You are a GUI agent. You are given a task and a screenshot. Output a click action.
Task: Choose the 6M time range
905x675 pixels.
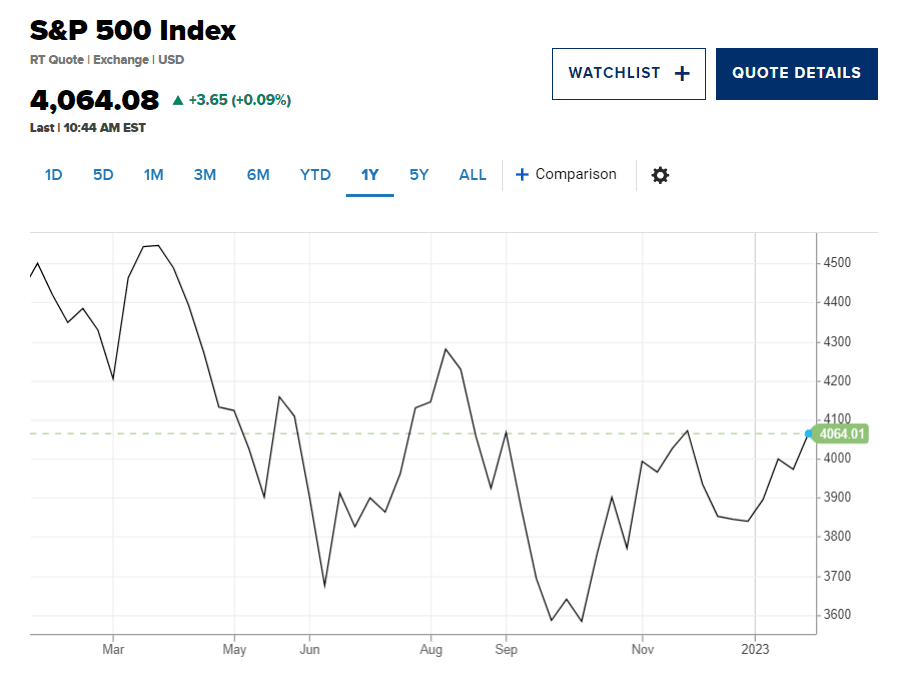[258, 175]
